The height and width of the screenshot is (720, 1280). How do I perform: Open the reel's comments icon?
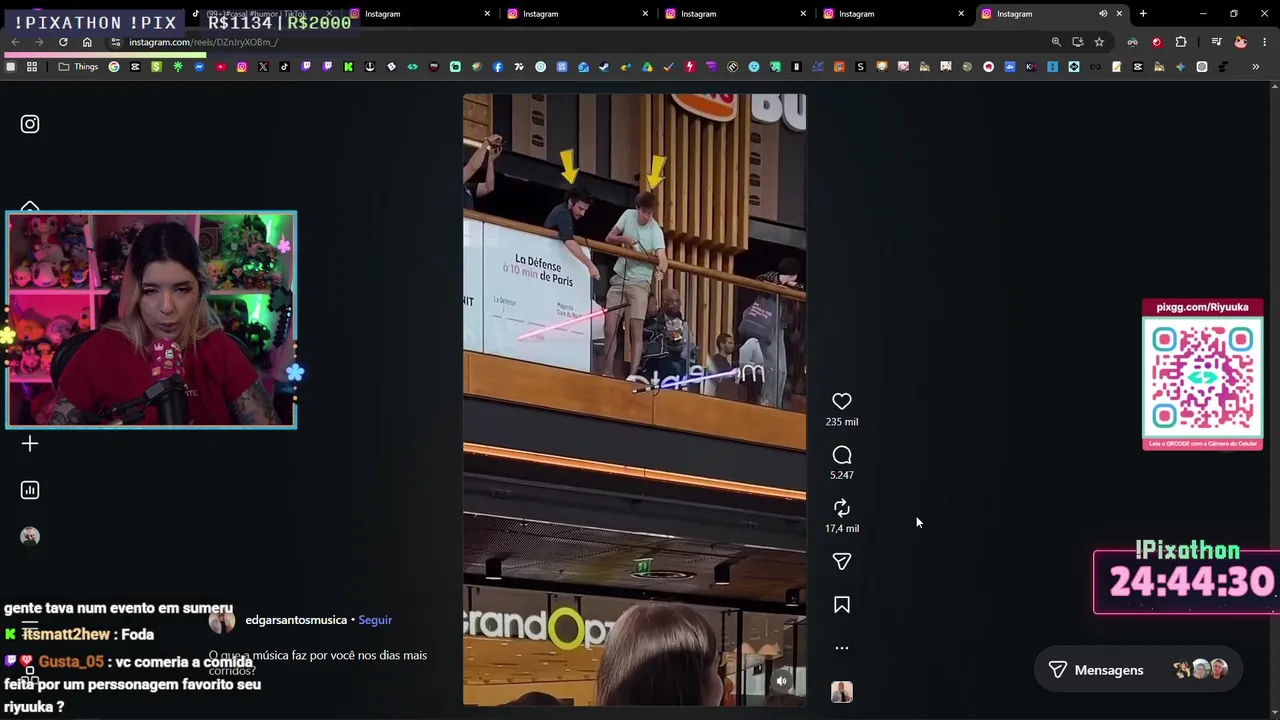[x=842, y=455]
